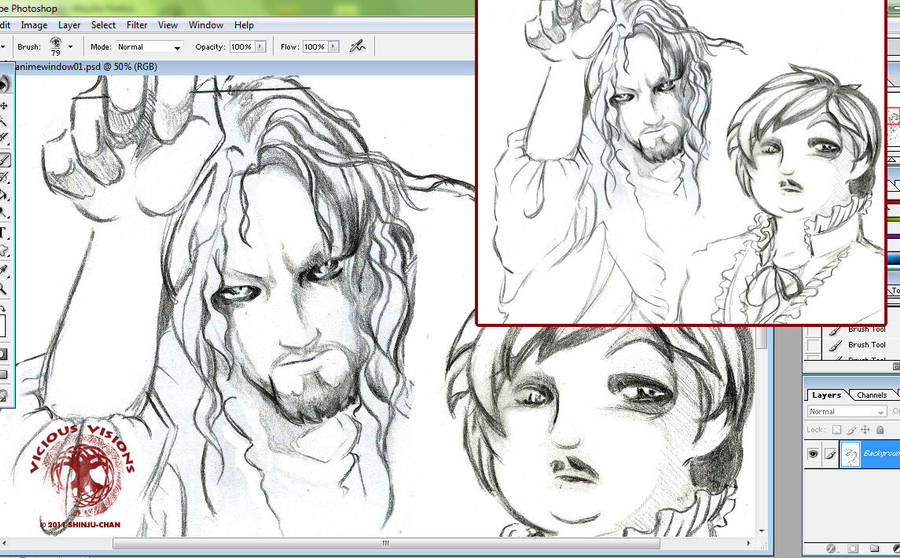Toggle Lock position icon
This screenshot has width=900, height=558.
(x=865, y=429)
